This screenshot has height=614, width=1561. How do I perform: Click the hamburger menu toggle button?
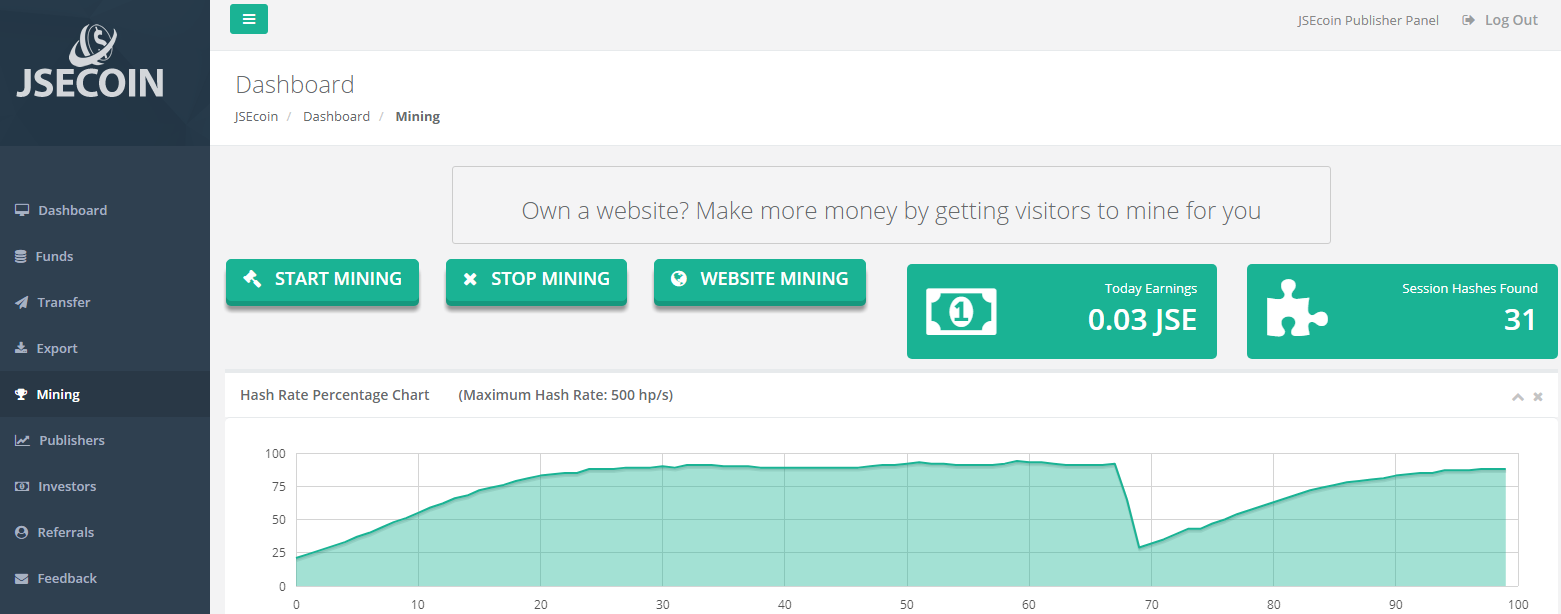[x=249, y=19]
